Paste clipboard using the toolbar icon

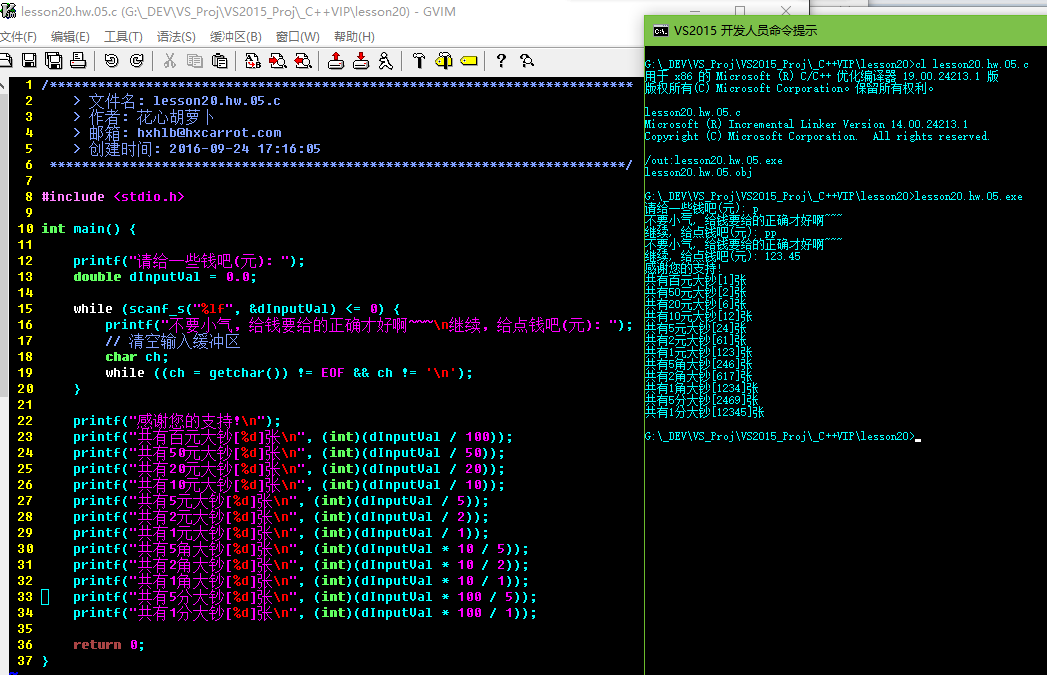[220, 61]
